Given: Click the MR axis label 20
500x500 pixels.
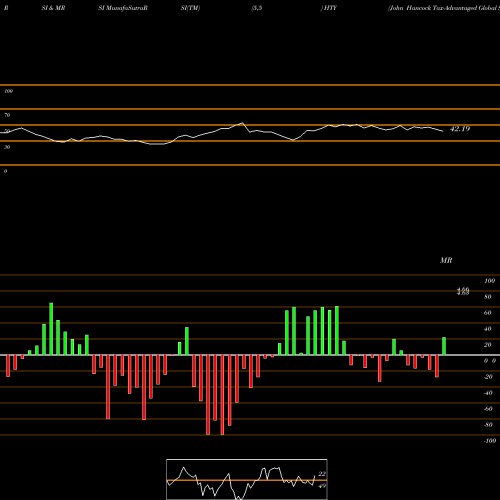Looking at the screenshot, I should (488, 345).
